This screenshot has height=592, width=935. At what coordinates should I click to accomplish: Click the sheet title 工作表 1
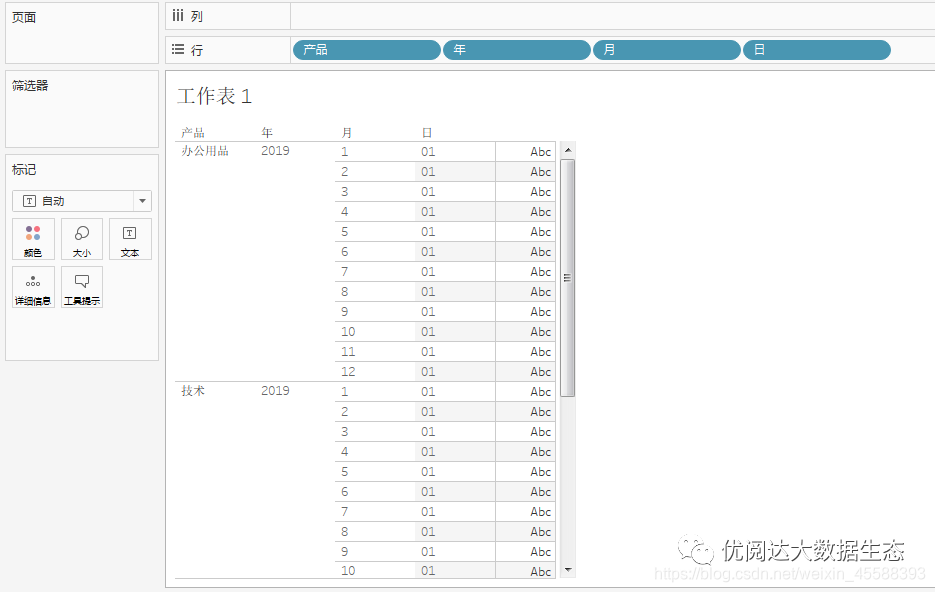pos(215,96)
